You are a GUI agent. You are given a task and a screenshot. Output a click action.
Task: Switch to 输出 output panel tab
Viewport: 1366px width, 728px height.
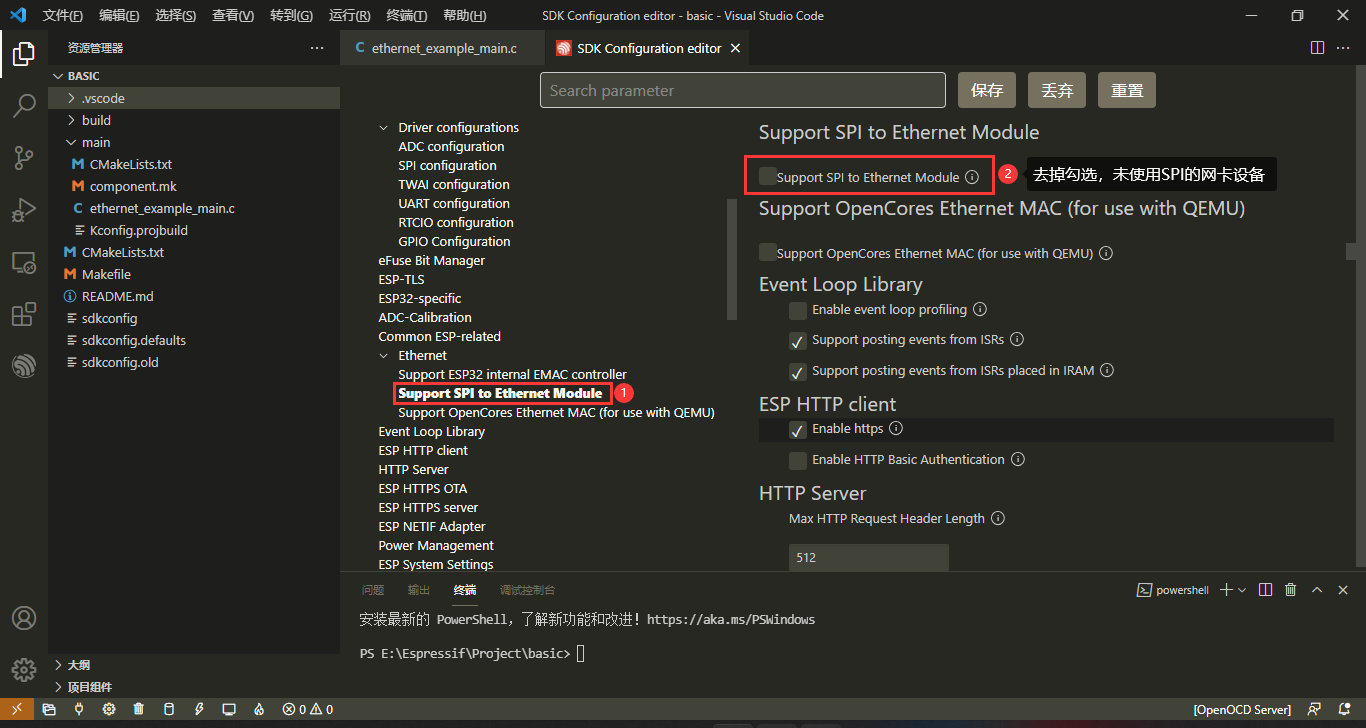tap(419, 590)
